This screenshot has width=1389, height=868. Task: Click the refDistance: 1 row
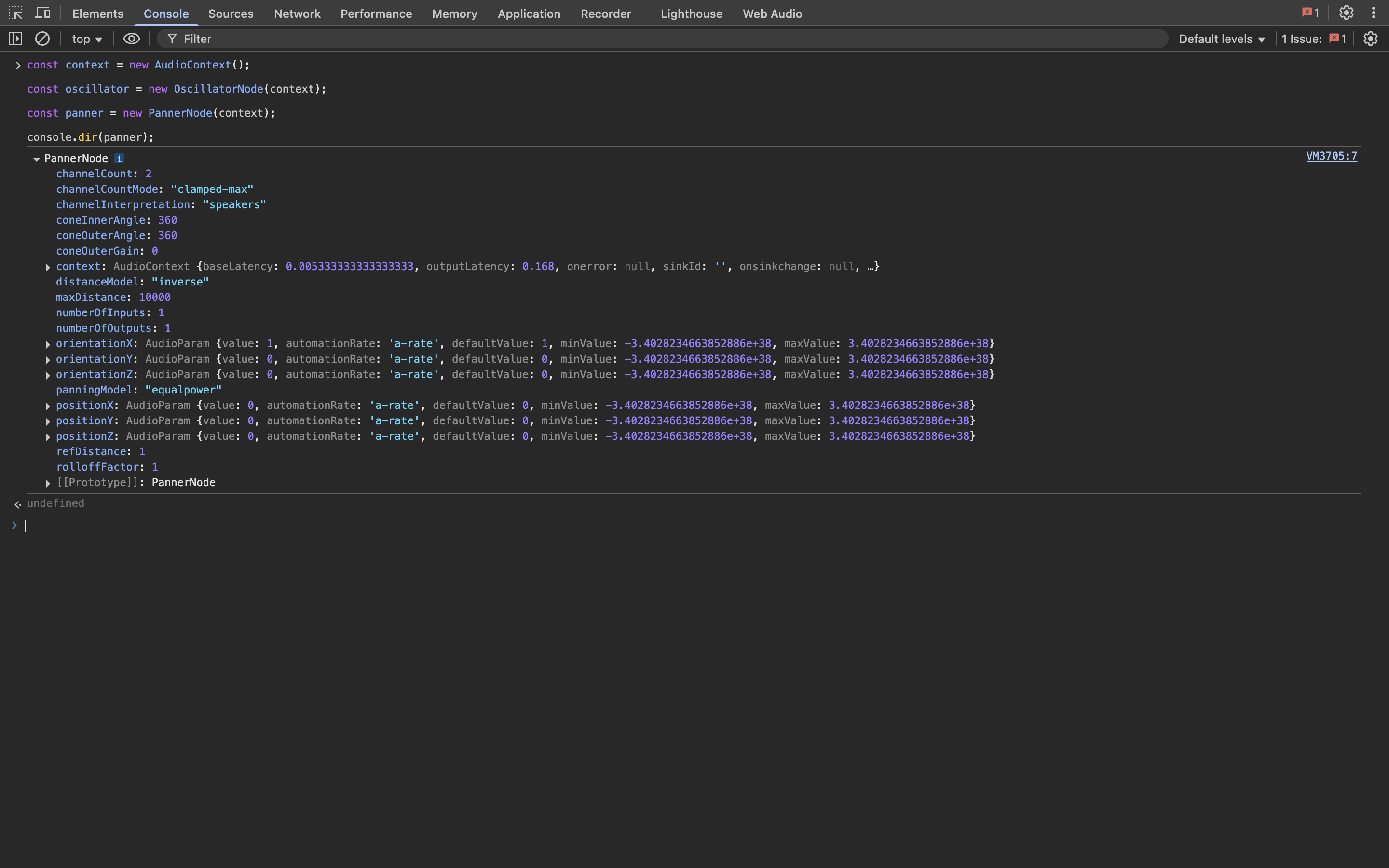coord(100,452)
